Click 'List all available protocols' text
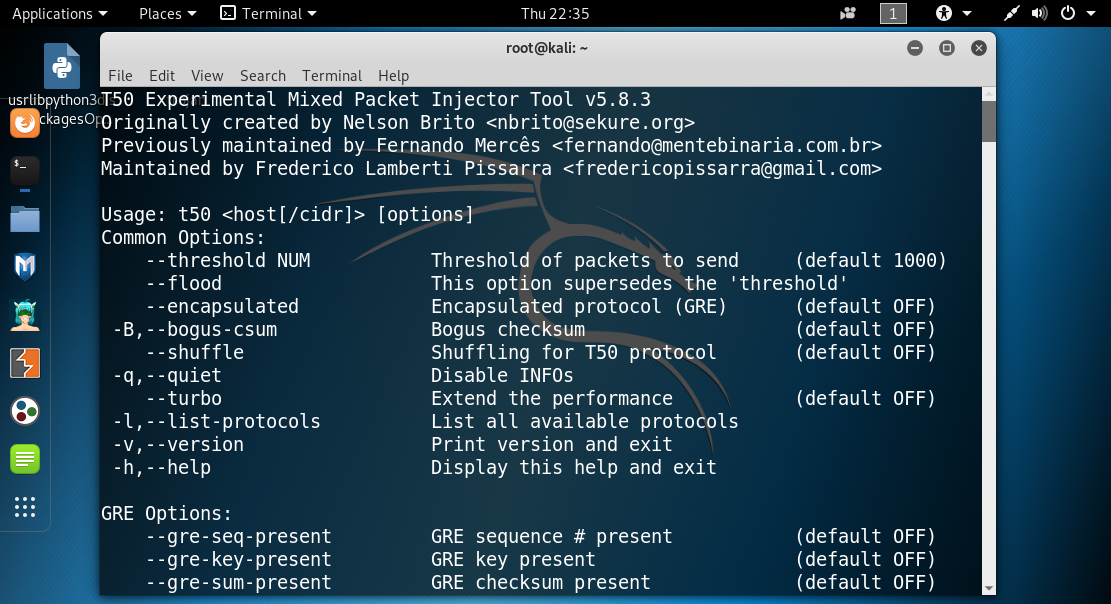The height and width of the screenshot is (604, 1111). click(x=585, y=422)
